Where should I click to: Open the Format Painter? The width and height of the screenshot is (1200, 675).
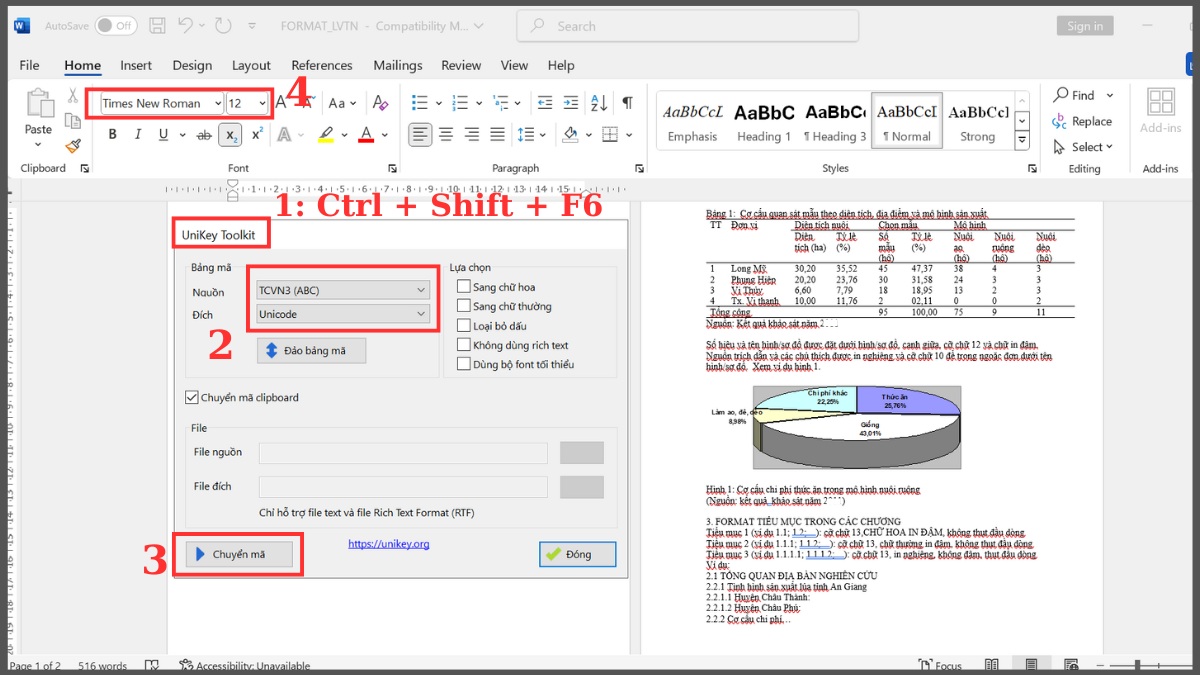coord(72,146)
